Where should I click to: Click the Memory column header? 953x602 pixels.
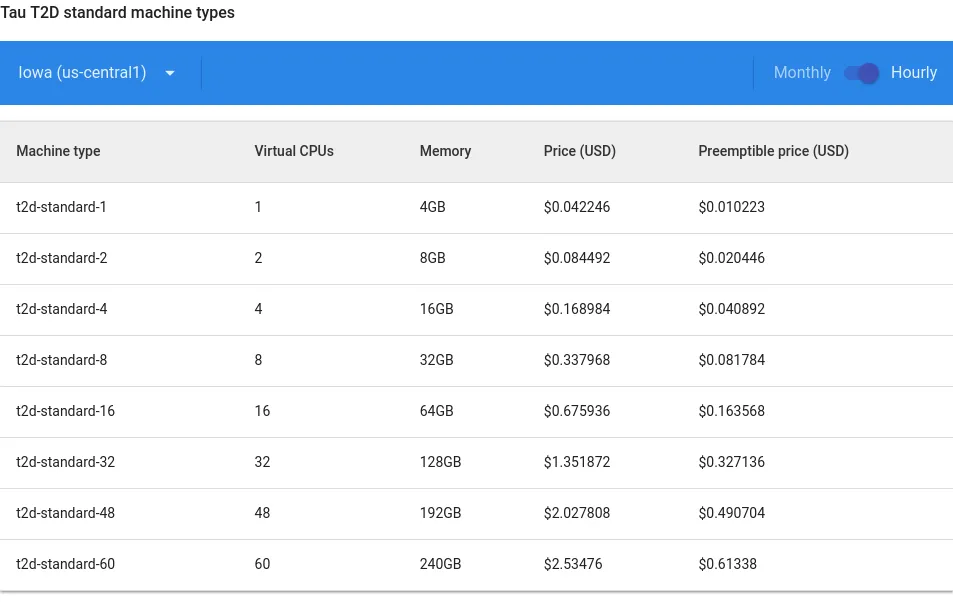point(445,151)
